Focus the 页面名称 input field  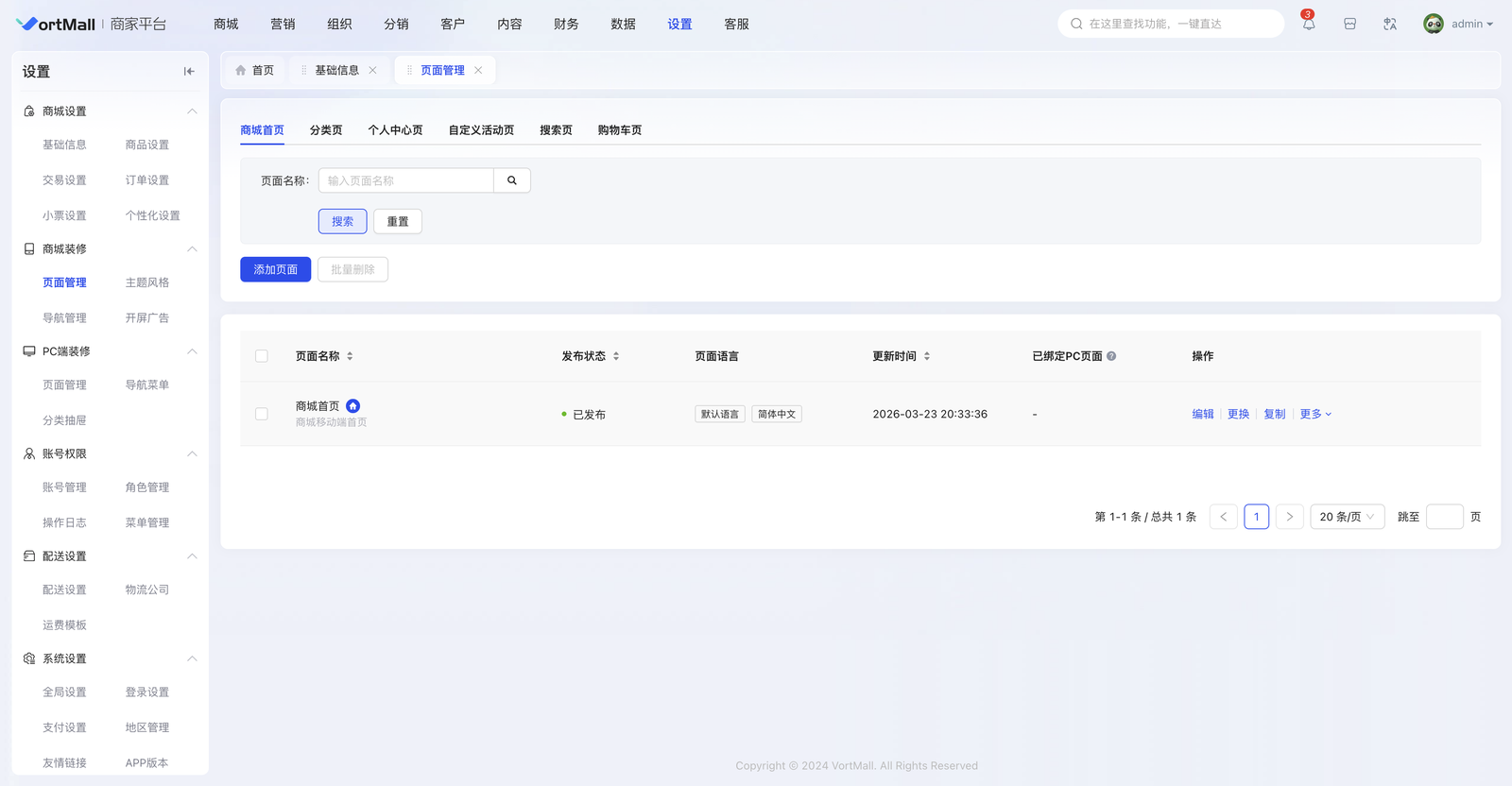406,180
